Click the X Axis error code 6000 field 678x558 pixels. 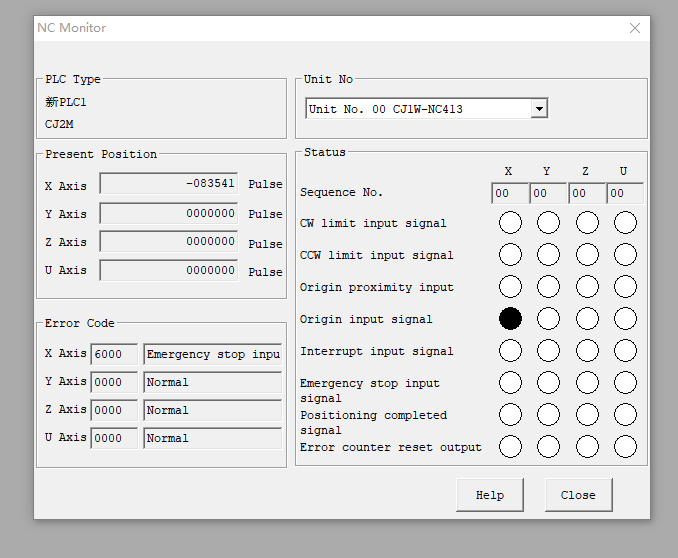point(114,354)
